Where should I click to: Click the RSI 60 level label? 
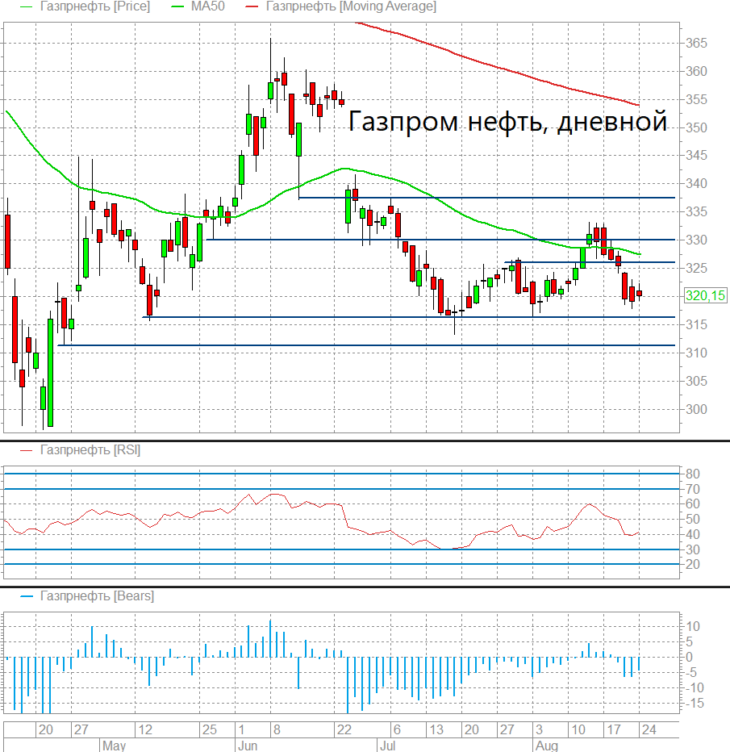pos(693,504)
